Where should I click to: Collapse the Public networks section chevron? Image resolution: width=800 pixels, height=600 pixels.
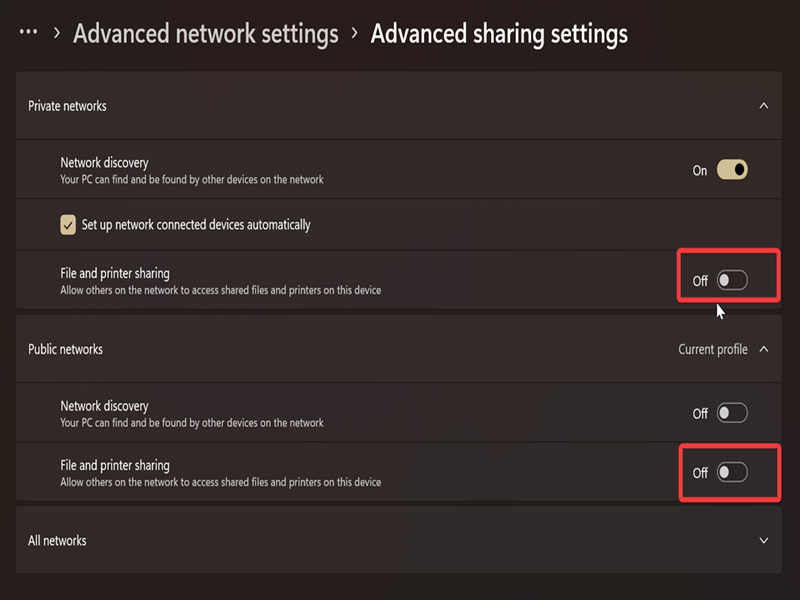(763, 349)
